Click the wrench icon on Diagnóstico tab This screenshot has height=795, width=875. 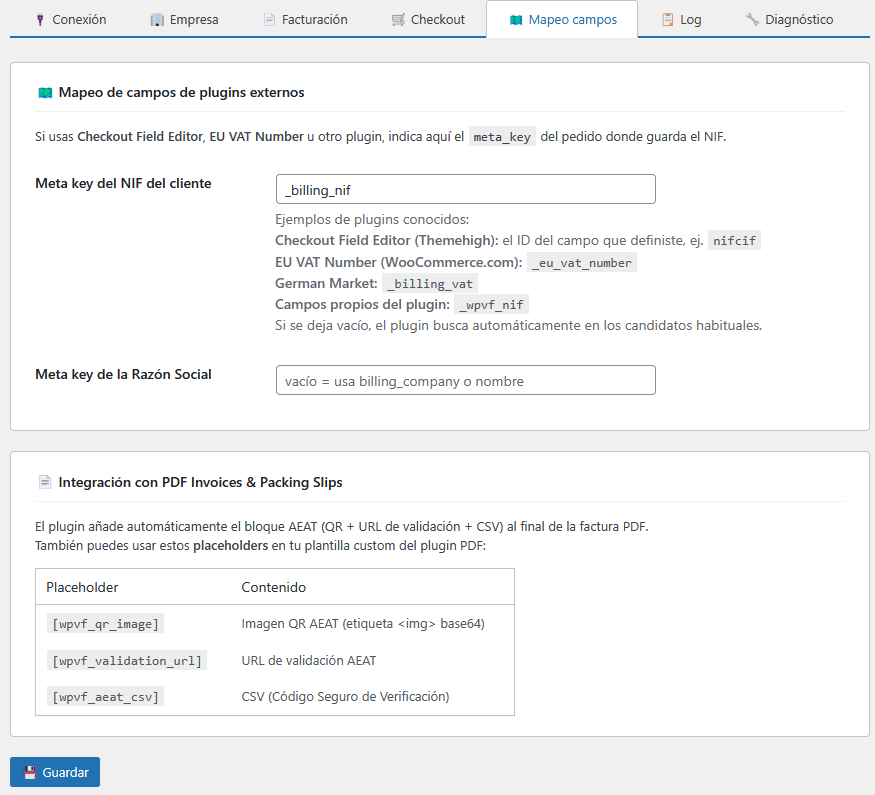[x=752, y=20]
